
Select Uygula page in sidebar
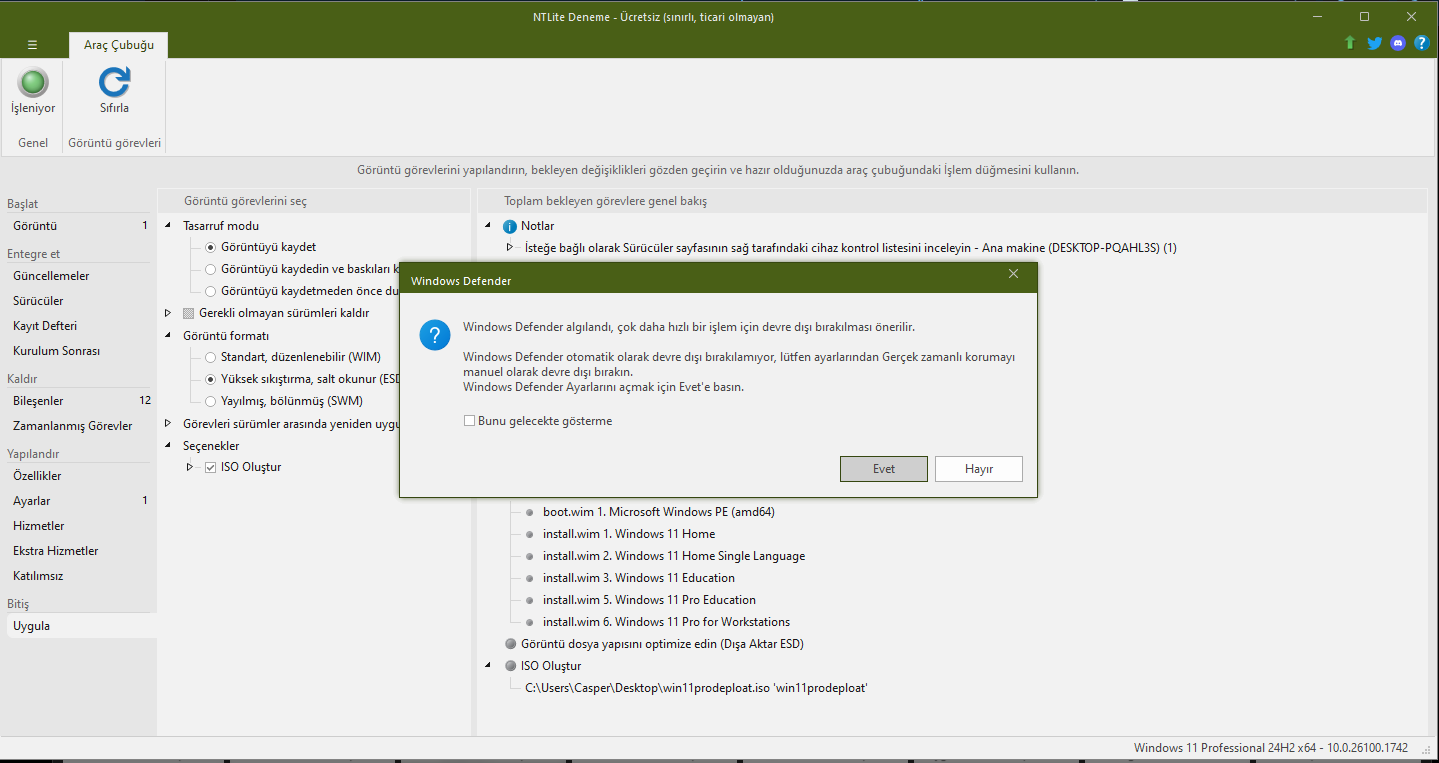[79, 626]
